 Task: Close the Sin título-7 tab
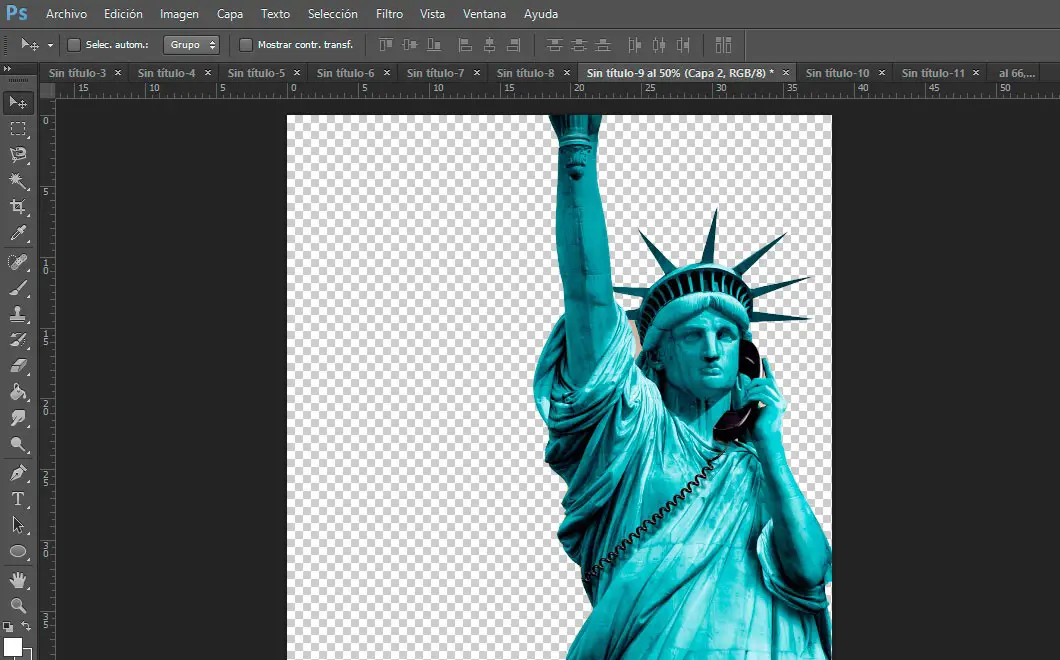point(477,72)
